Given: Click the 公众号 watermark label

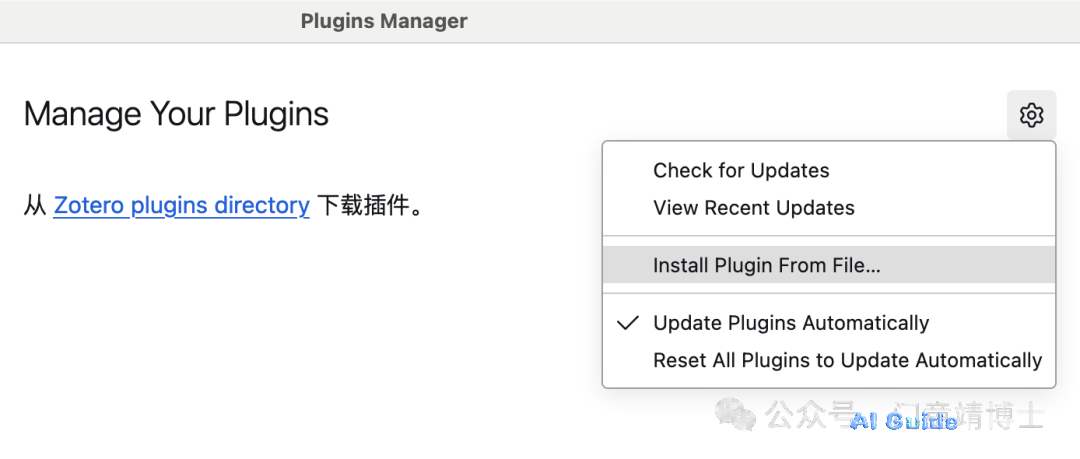Looking at the screenshot, I should coord(810,414).
